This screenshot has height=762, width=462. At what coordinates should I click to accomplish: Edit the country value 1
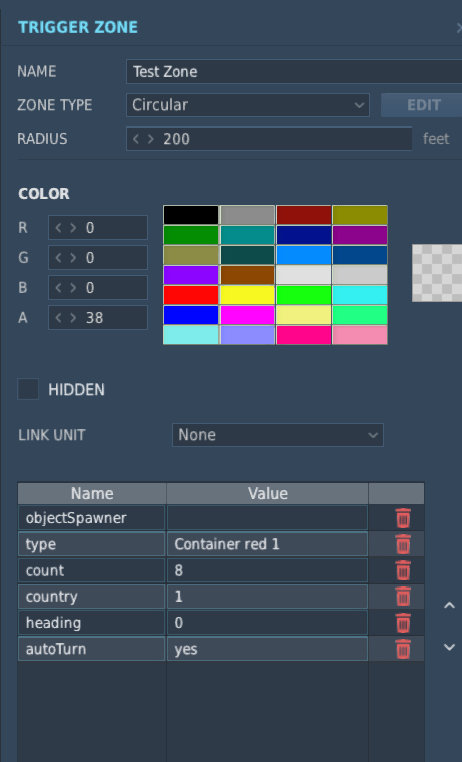tap(267, 596)
